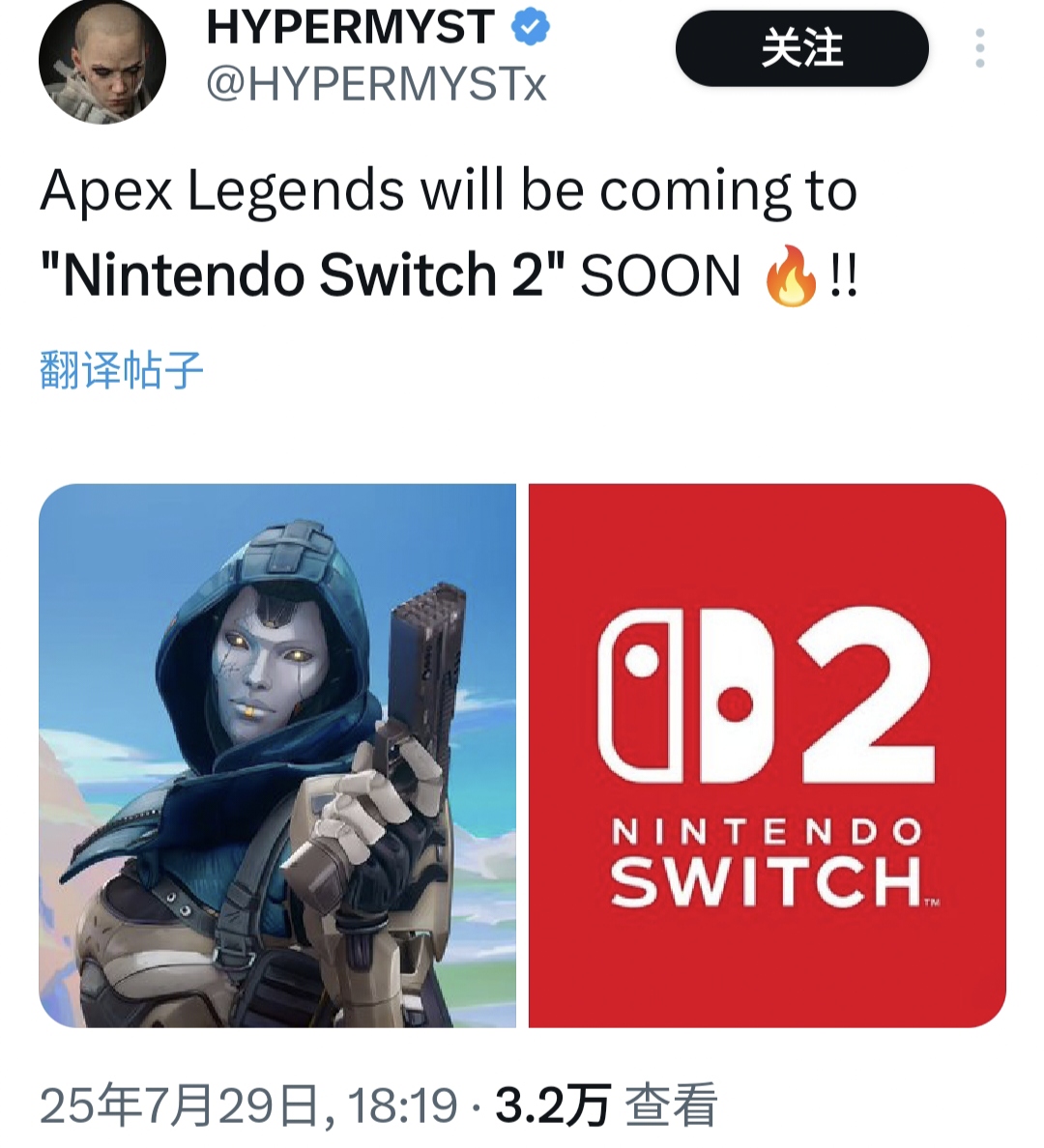The width and height of the screenshot is (1044, 1148).
Task: Open the Apex Legends character image
Action: click(277, 755)
